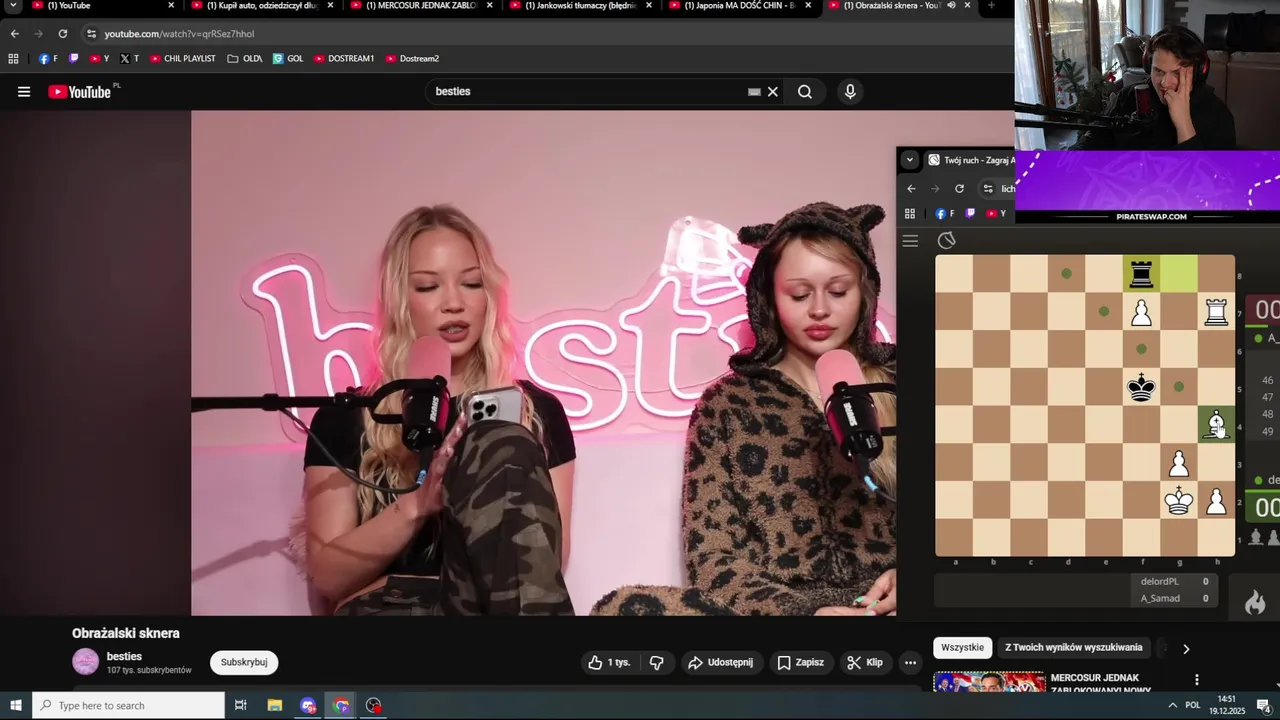Show next filter chips with arrow

point(1186,649)
